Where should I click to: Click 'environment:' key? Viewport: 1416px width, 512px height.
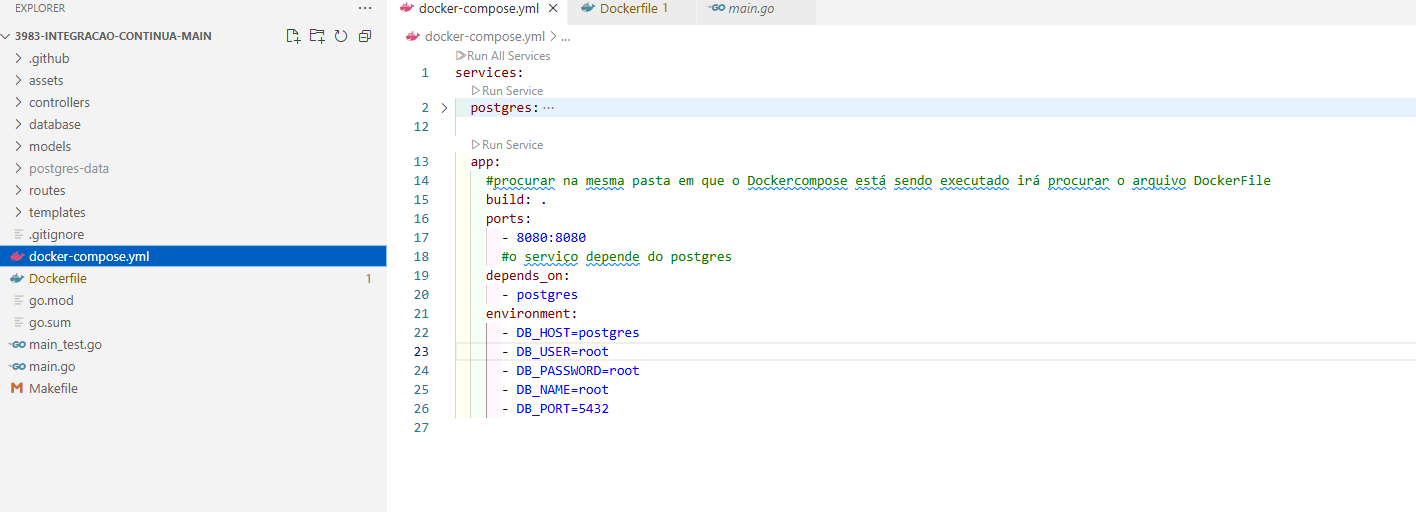[x=532, y=314]
